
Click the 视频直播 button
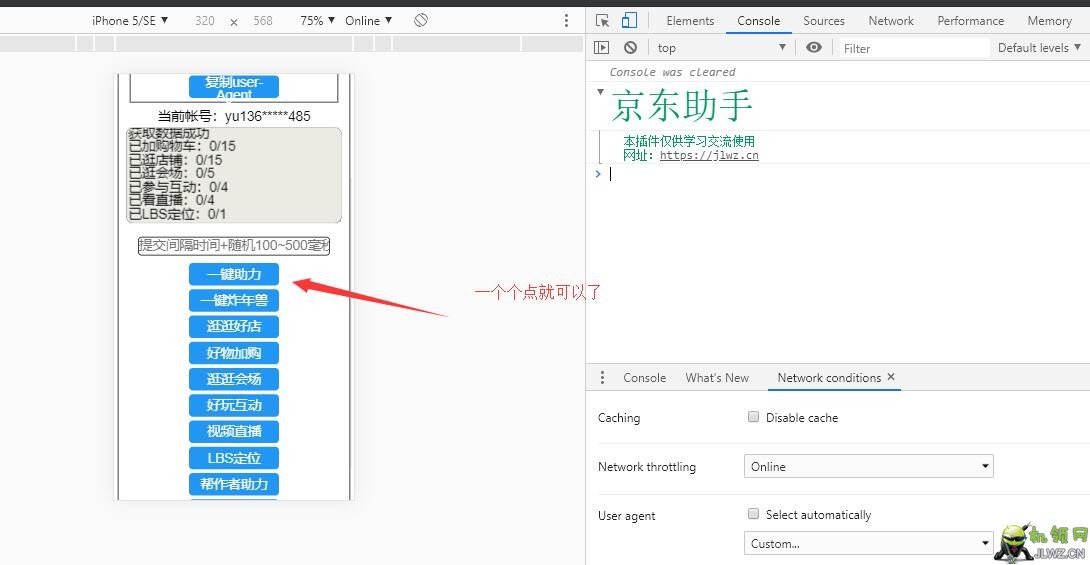click(x=234, y=432)
